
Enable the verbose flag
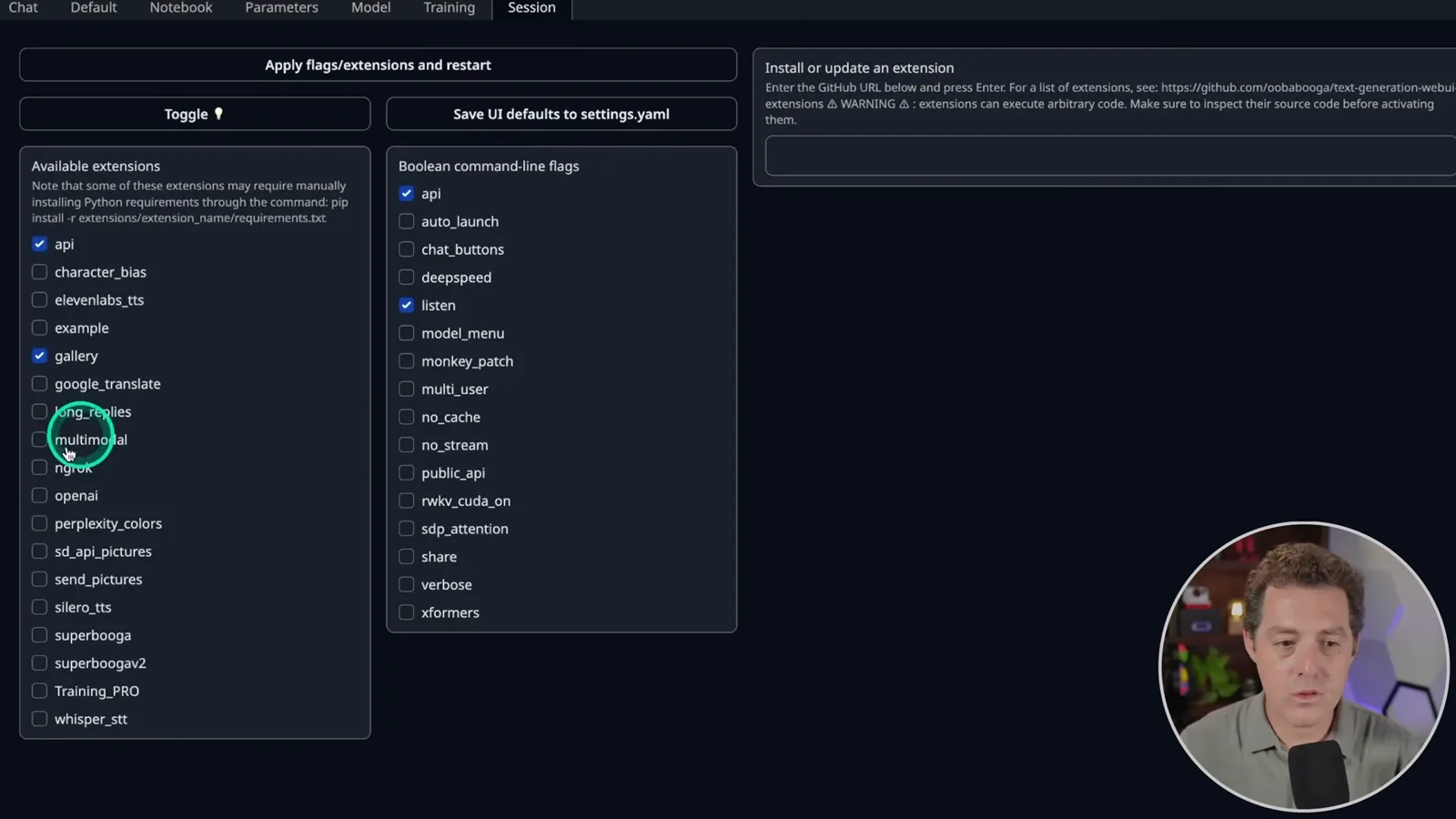[406, 585]
